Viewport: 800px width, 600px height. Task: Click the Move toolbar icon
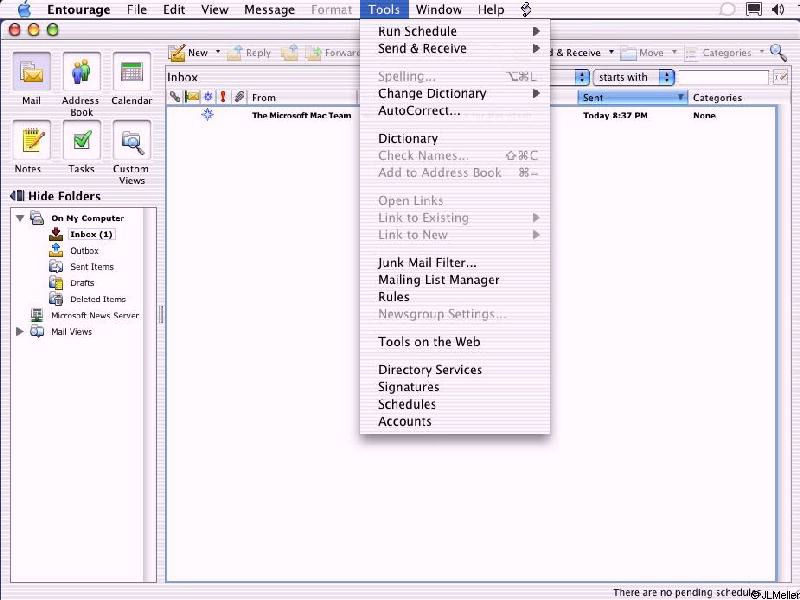tap(629, 53)
